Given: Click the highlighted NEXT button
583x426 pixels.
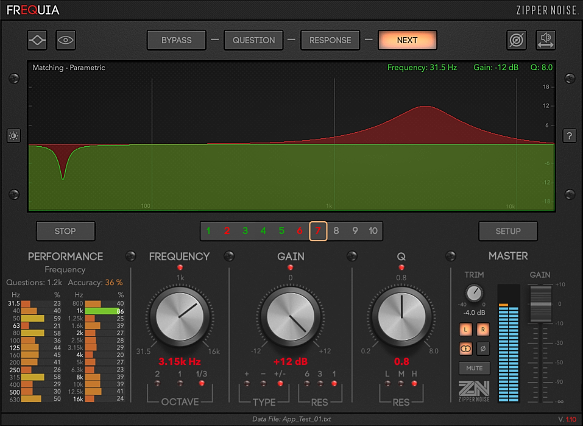Looking at the screenshot, I should point(407,40).
